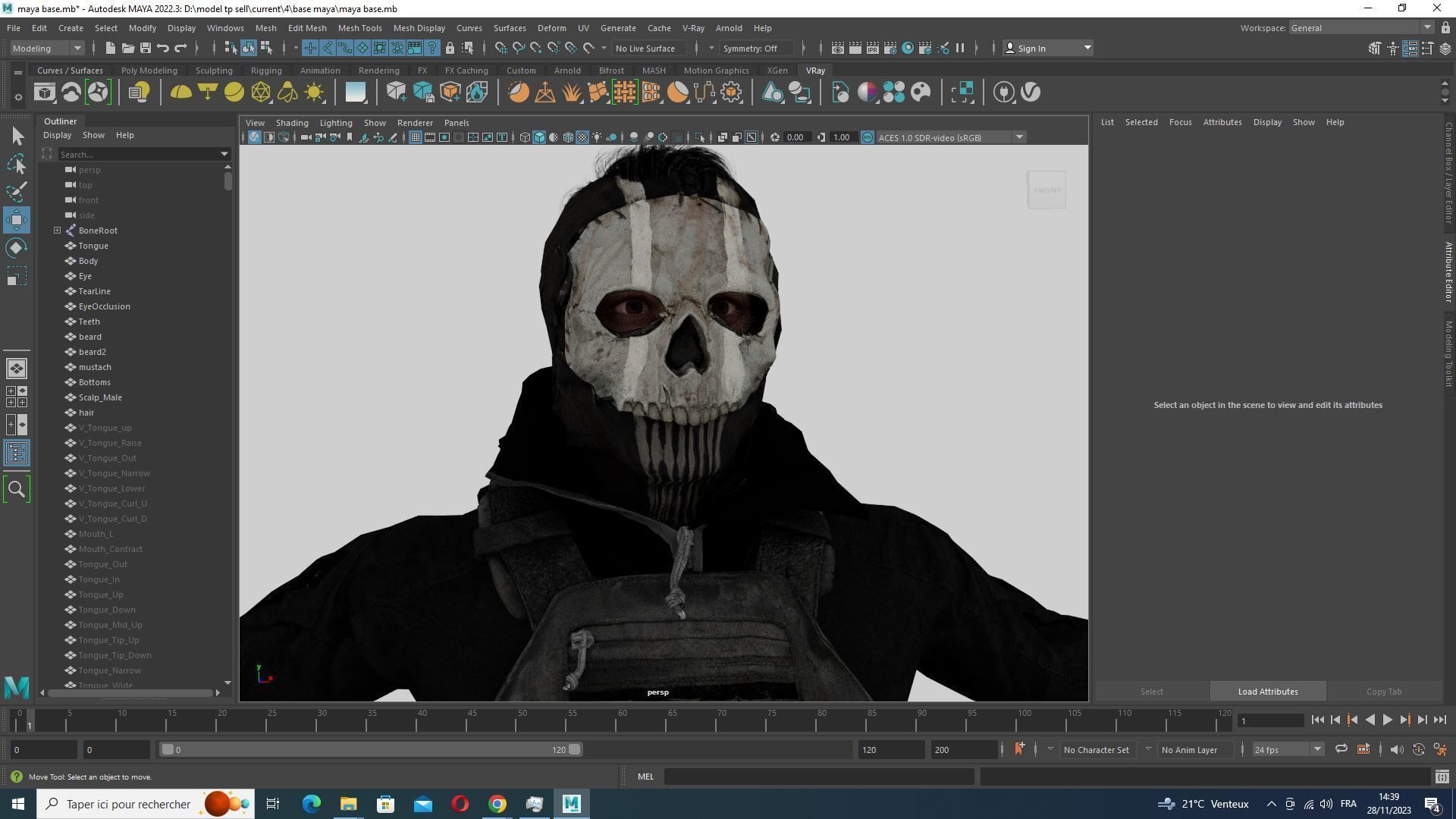Image resolution: width=1456 pixels, height=819 pixels.
Task: Toggle viewport grid icon in panel toolbar
Action: [416, 137]
